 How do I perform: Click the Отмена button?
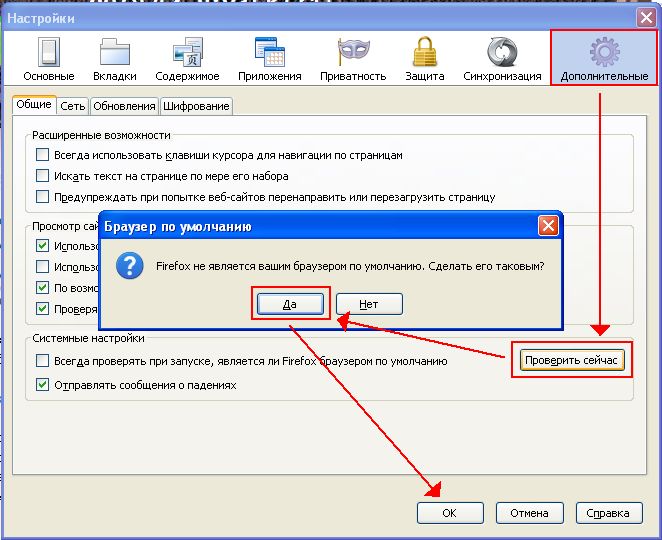[x=529, y=513]
